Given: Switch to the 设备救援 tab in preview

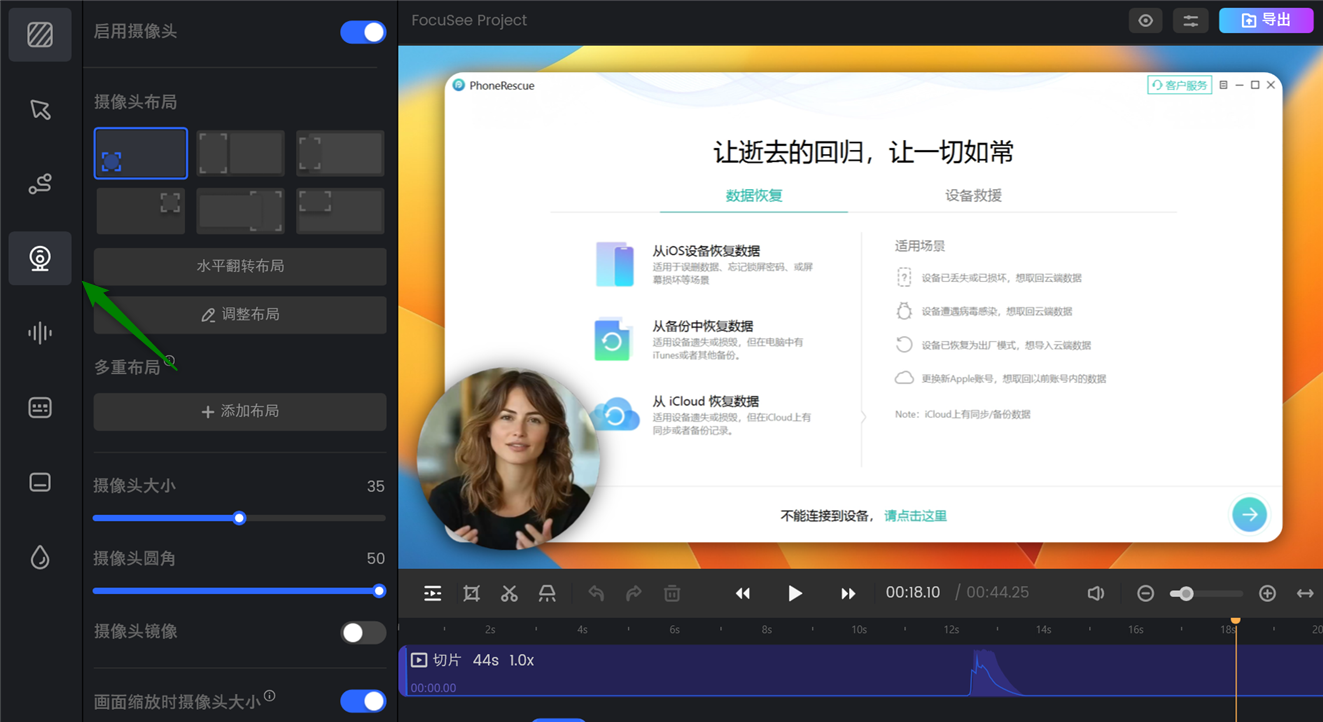Looking at the screenshot, I should pyautogui.click(x=973, y=195).
